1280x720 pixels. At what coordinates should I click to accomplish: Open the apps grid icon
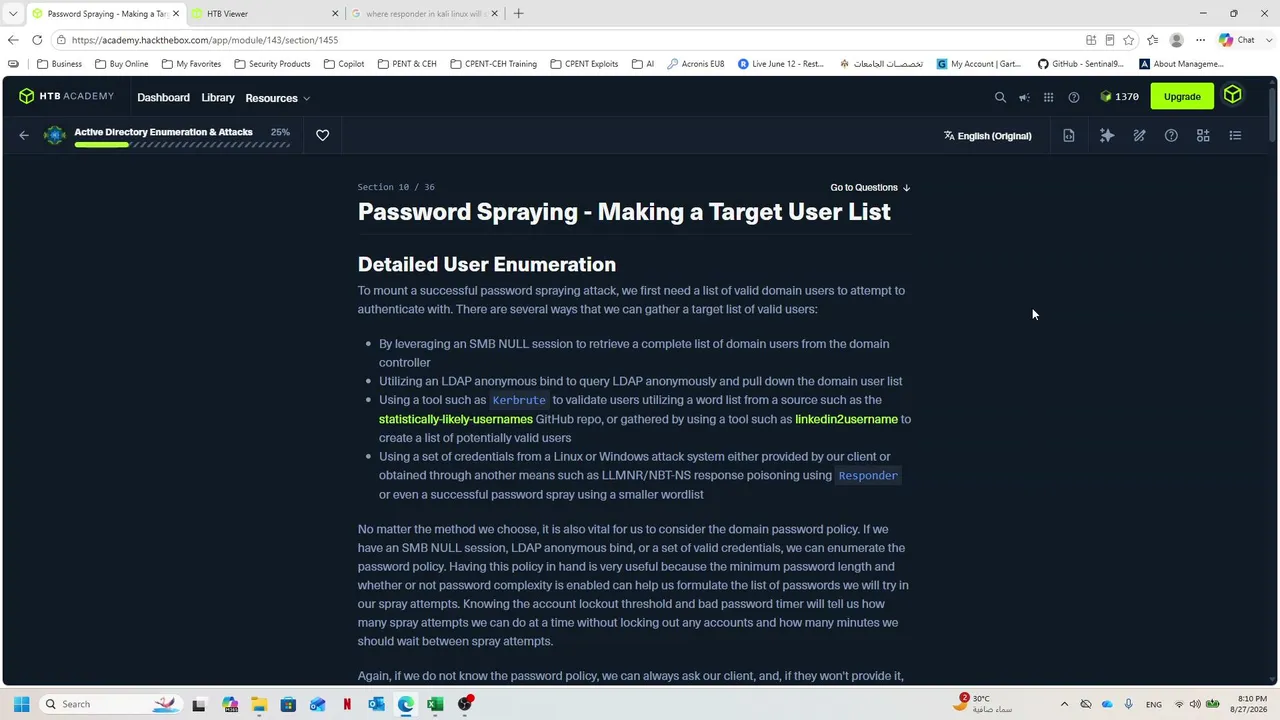1048,97
